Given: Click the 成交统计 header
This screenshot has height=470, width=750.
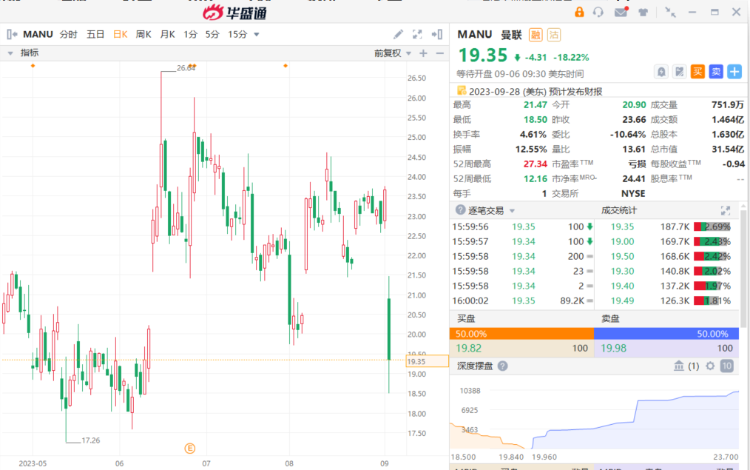Looking at the screenshot, I should [x=618, y=210].
